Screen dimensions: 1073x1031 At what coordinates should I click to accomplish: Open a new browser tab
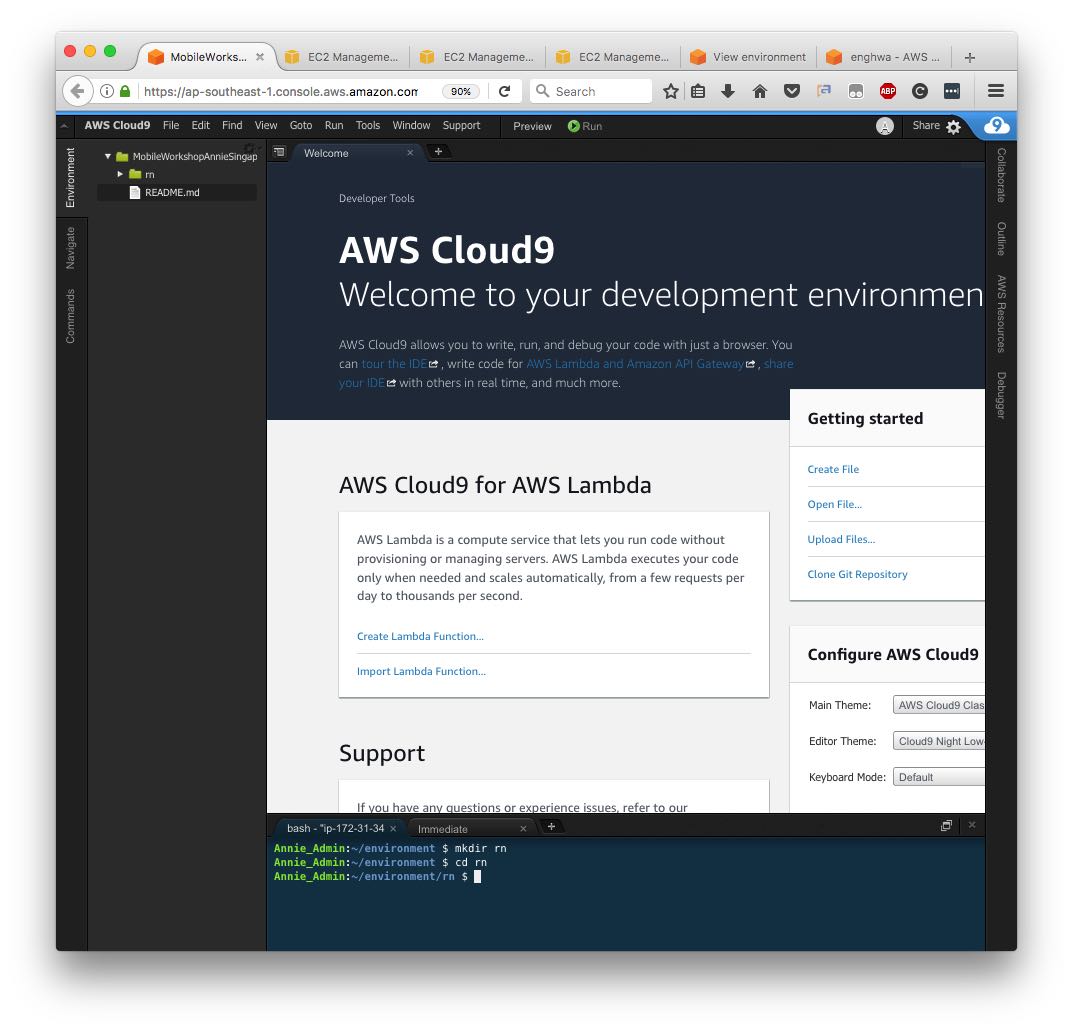(x=969, y=57)
